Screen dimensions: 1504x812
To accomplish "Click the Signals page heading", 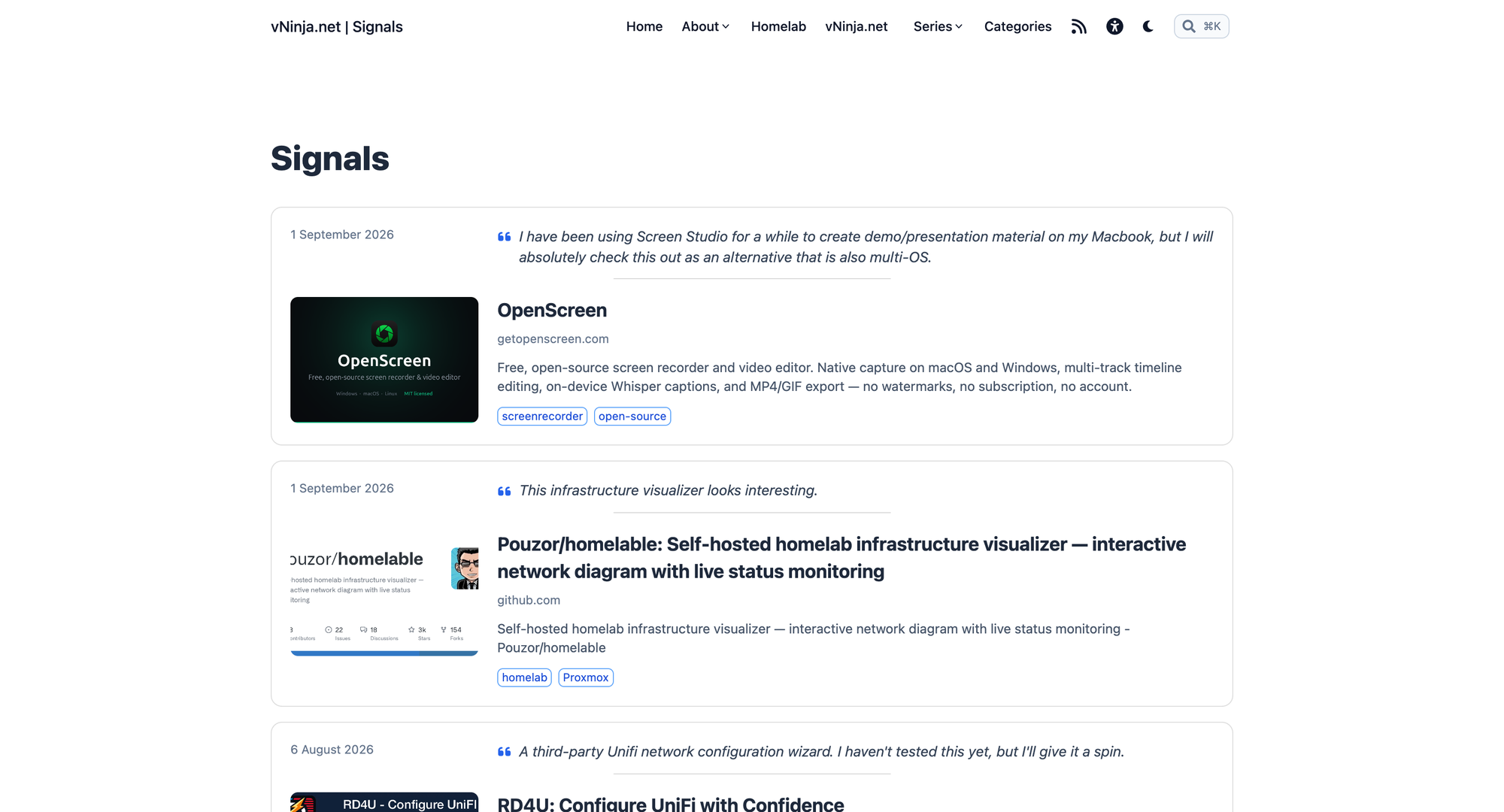I will point(330,159).
